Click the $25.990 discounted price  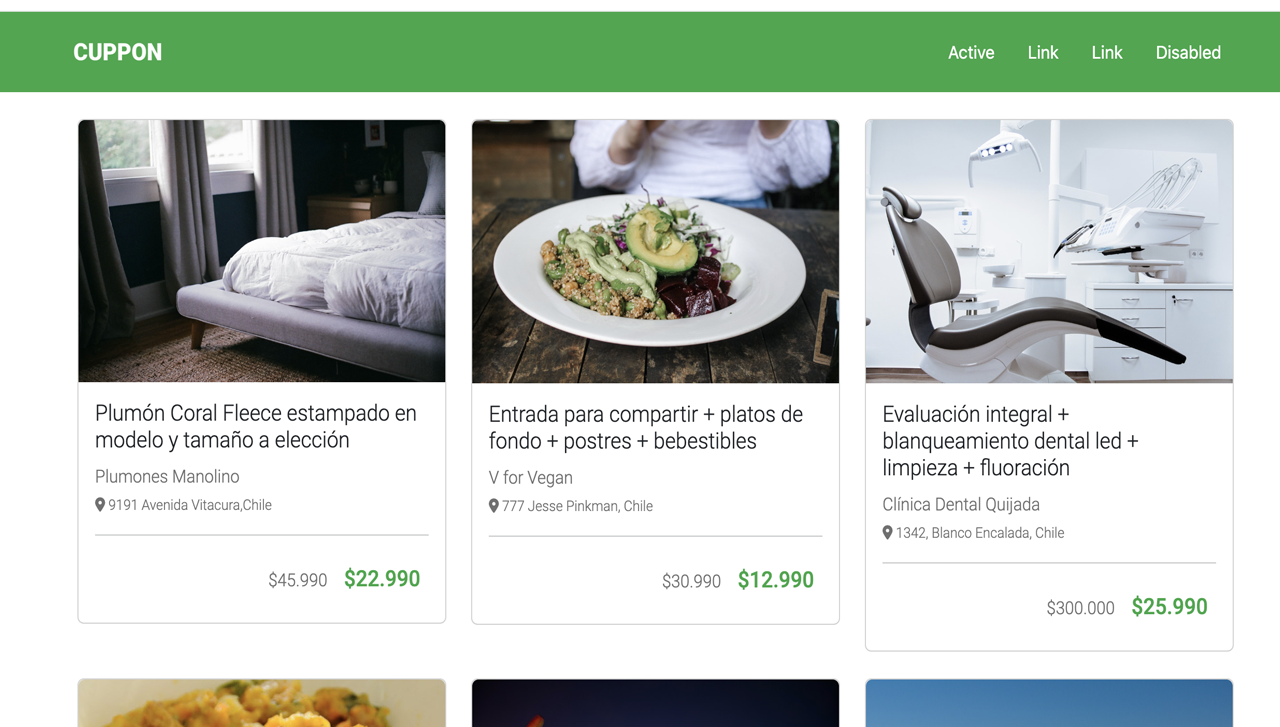tap(1169, 607)
